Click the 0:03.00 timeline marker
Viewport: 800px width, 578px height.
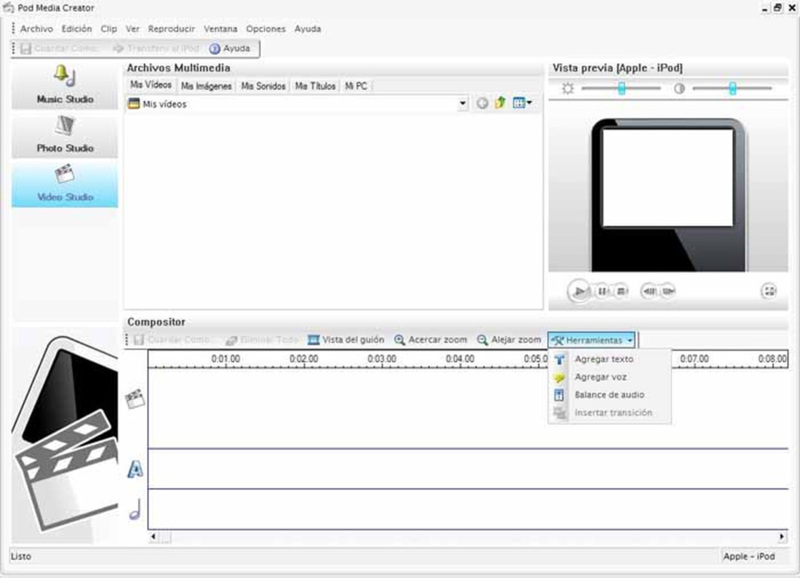coord(382,359)
